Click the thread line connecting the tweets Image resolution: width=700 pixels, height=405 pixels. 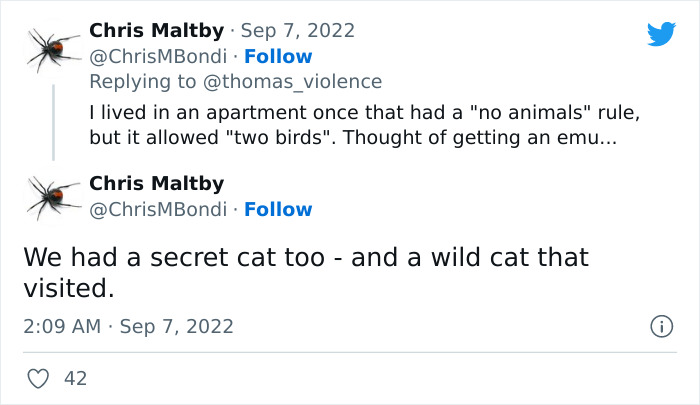pos(53,120)
